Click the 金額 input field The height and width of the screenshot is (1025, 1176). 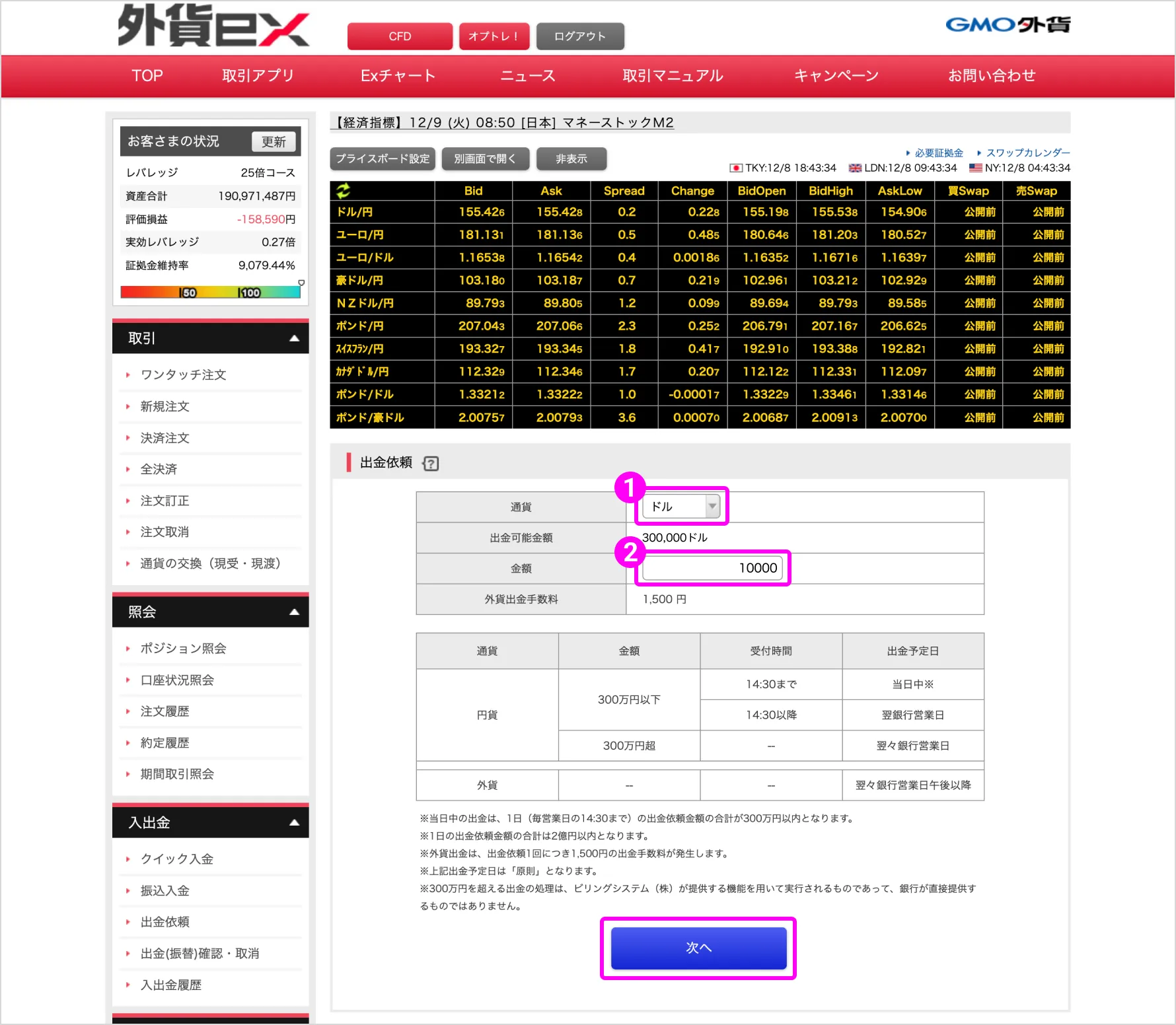712,568
